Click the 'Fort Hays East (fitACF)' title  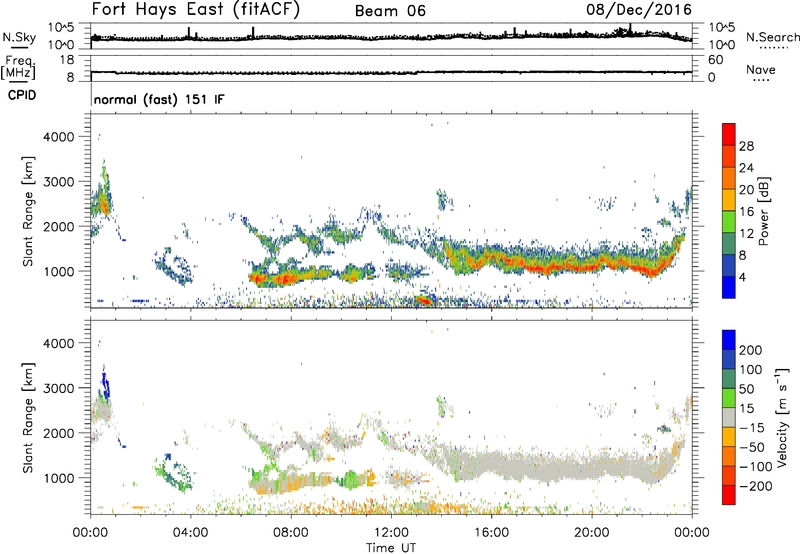pos(196,10)
